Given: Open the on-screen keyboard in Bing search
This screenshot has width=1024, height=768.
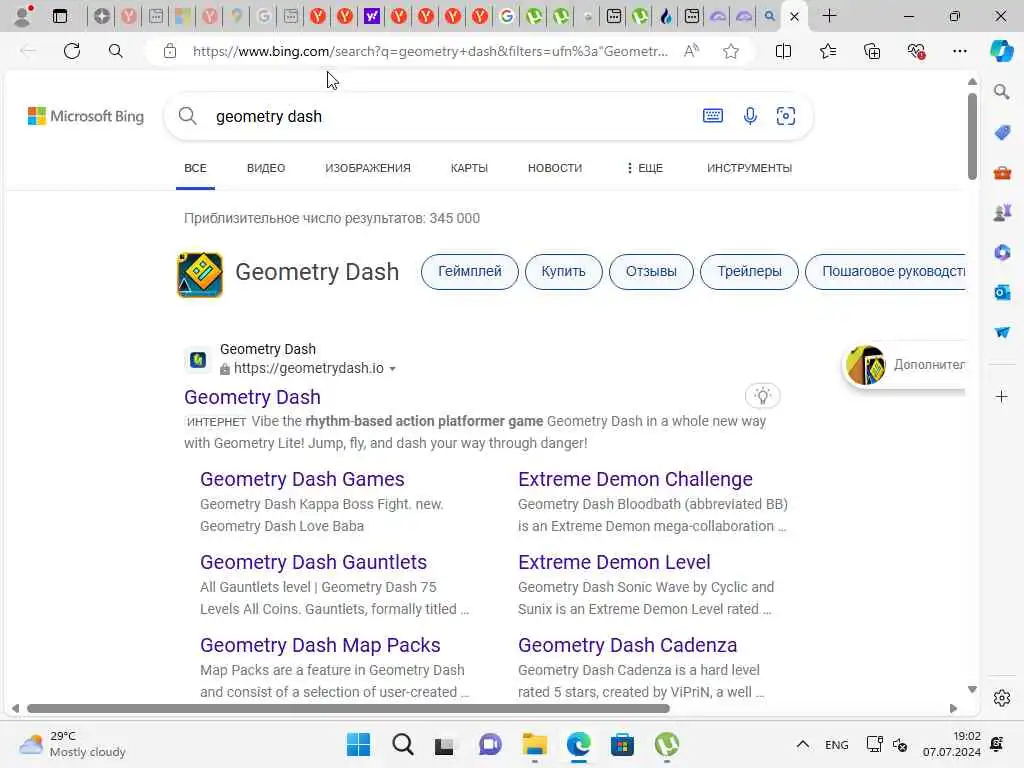Looking at the screenshot, I should (712, 116).
